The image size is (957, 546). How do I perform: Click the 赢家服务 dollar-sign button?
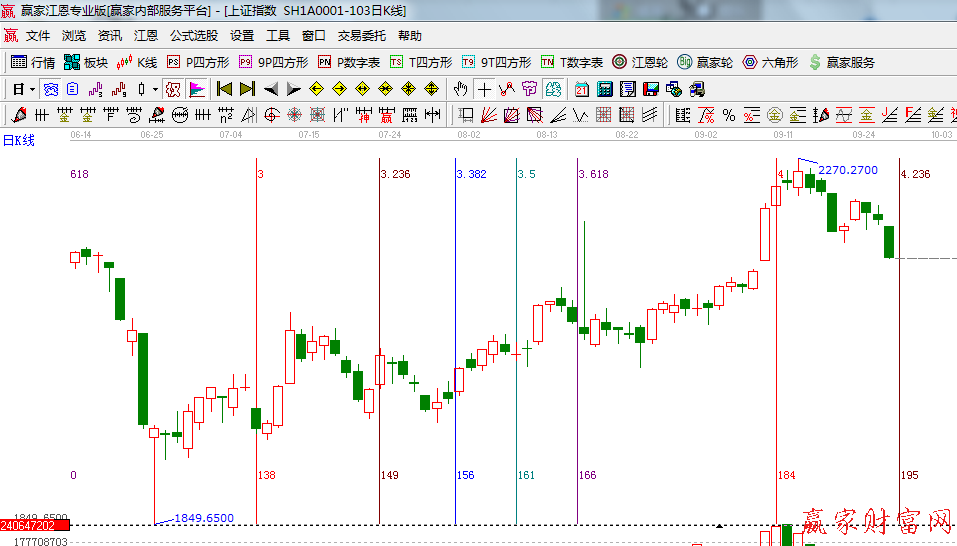tap(841, 62)
